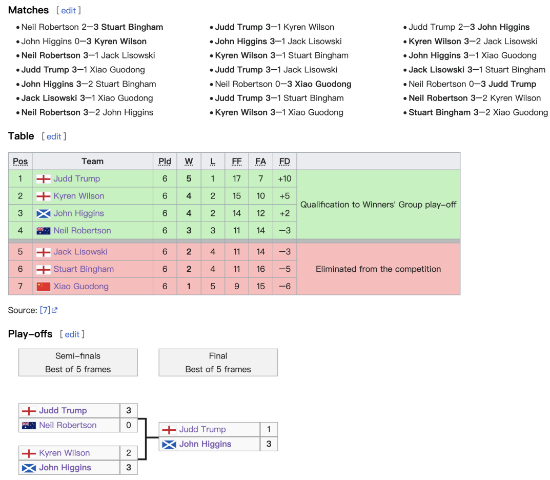Open Kyren Wilson's player link in table
This screenshot has width=550, height=480.
click(x=79, y=196)
